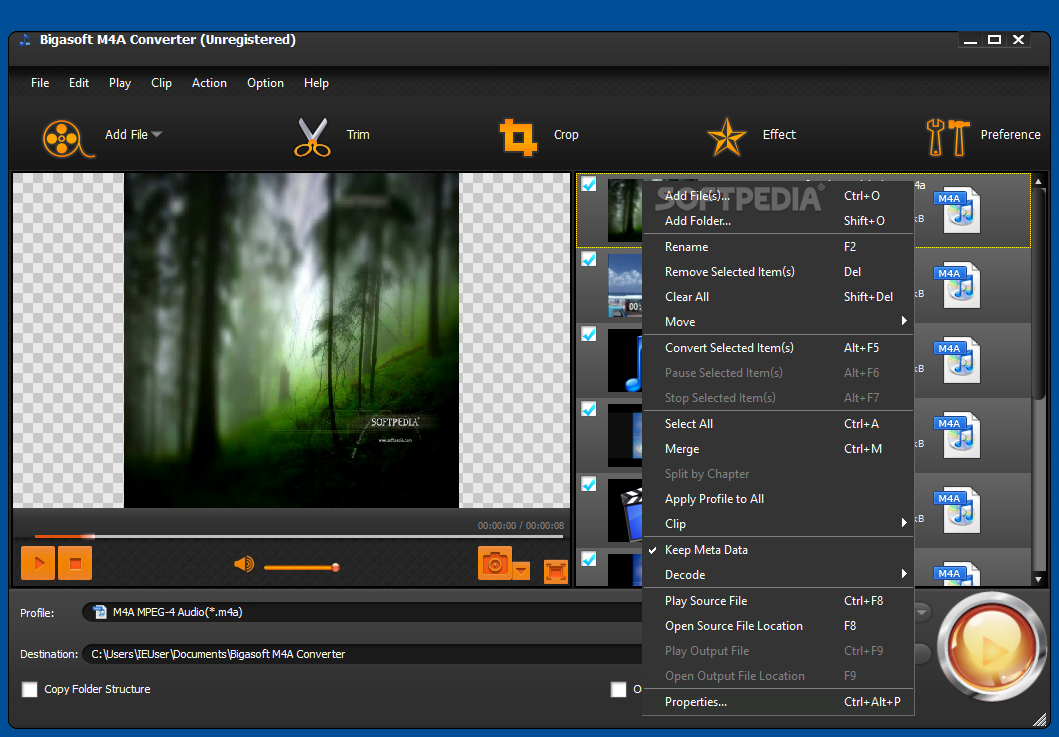This screenshot has width=1059, height=737.
Task: Click the file list scrollbar down arrow
Action: coord(1039,579)
